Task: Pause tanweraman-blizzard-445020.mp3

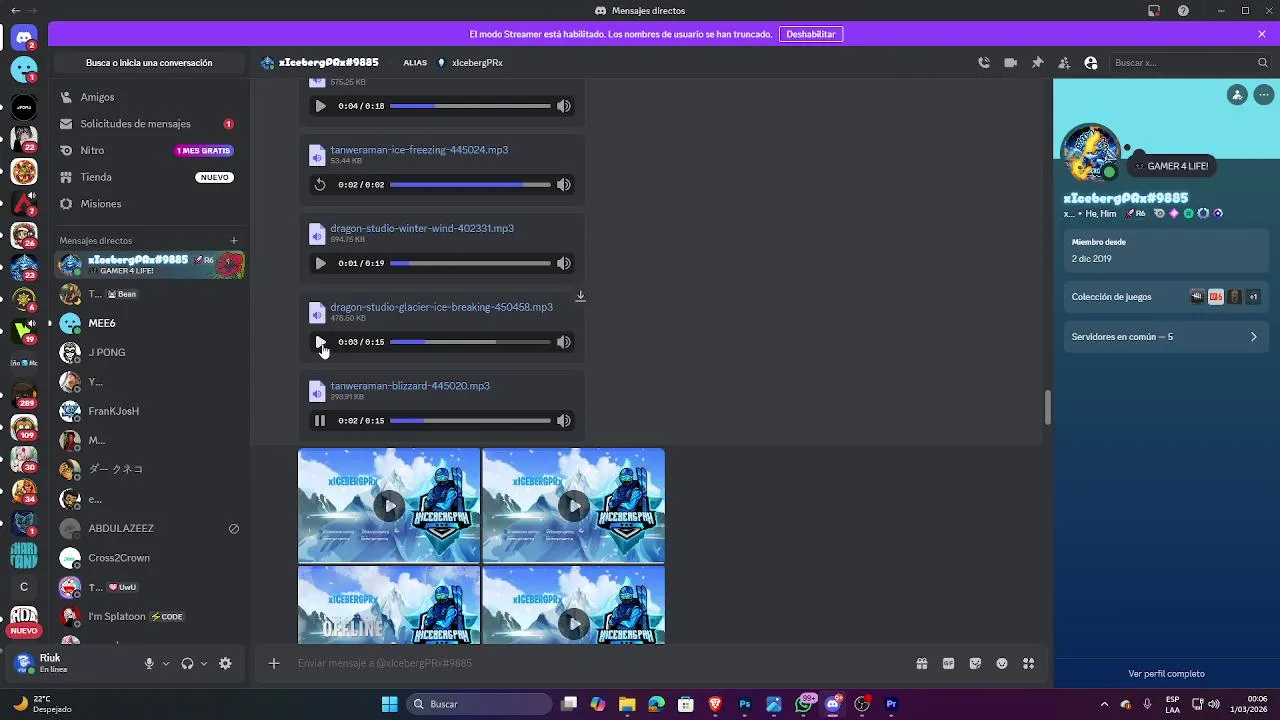Action: click(x=320, y=421)
